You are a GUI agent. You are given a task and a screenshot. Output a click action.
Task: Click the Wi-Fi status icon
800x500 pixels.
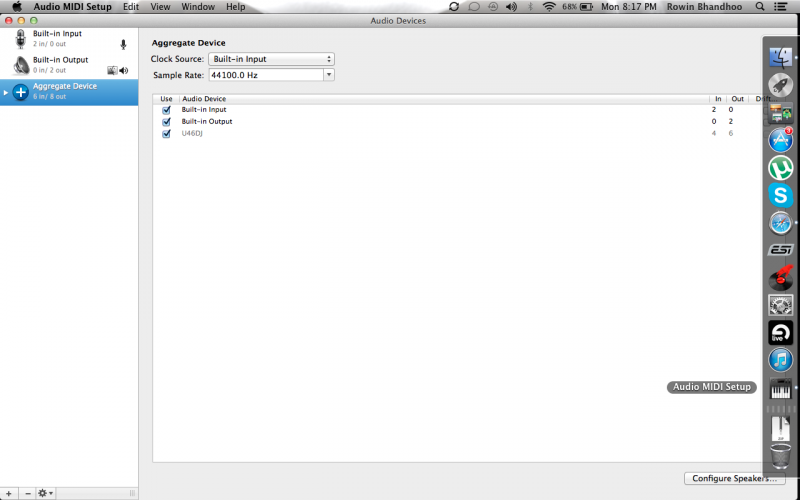coord(549,7)
